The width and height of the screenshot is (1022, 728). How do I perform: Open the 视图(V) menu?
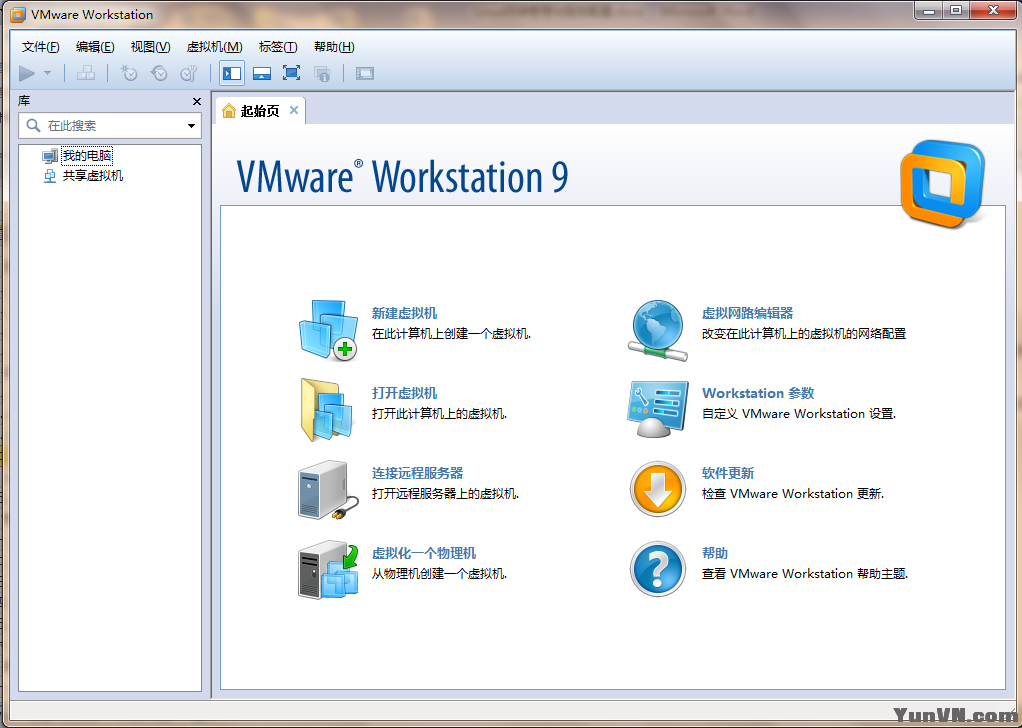tap(150, 47)
